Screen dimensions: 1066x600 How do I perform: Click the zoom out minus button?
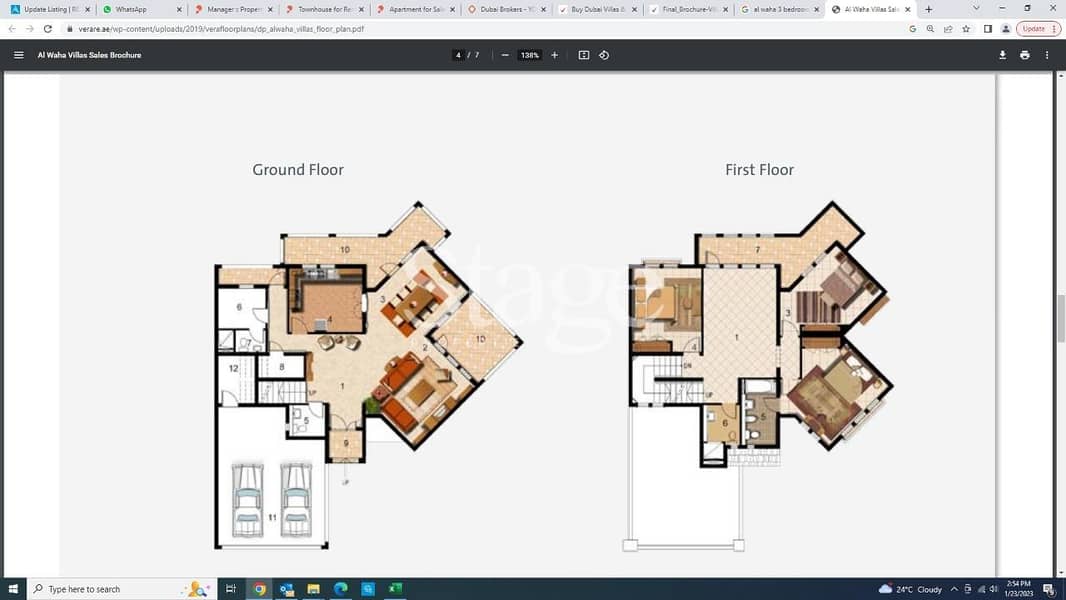[x=505, y=55]
